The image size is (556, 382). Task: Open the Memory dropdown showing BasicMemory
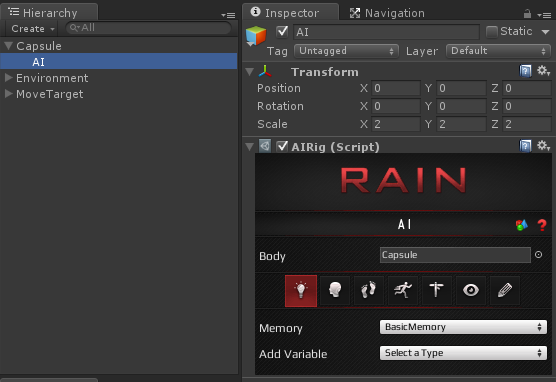pyautogui.click(x=463, y=327)
